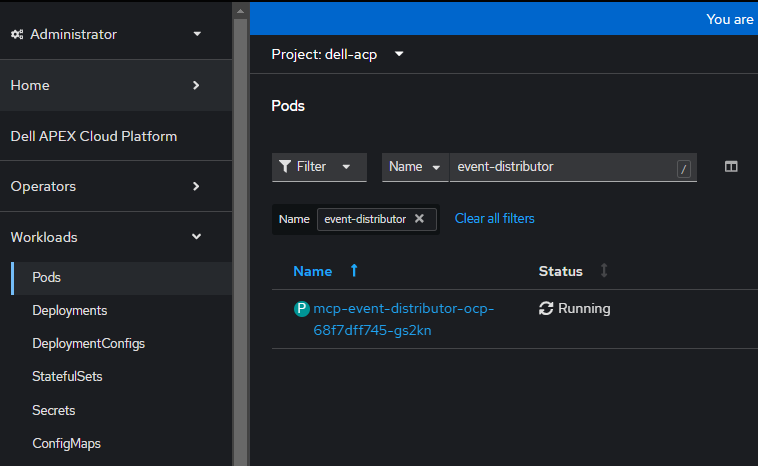Select Pods in the sidebar

(122, 278)
